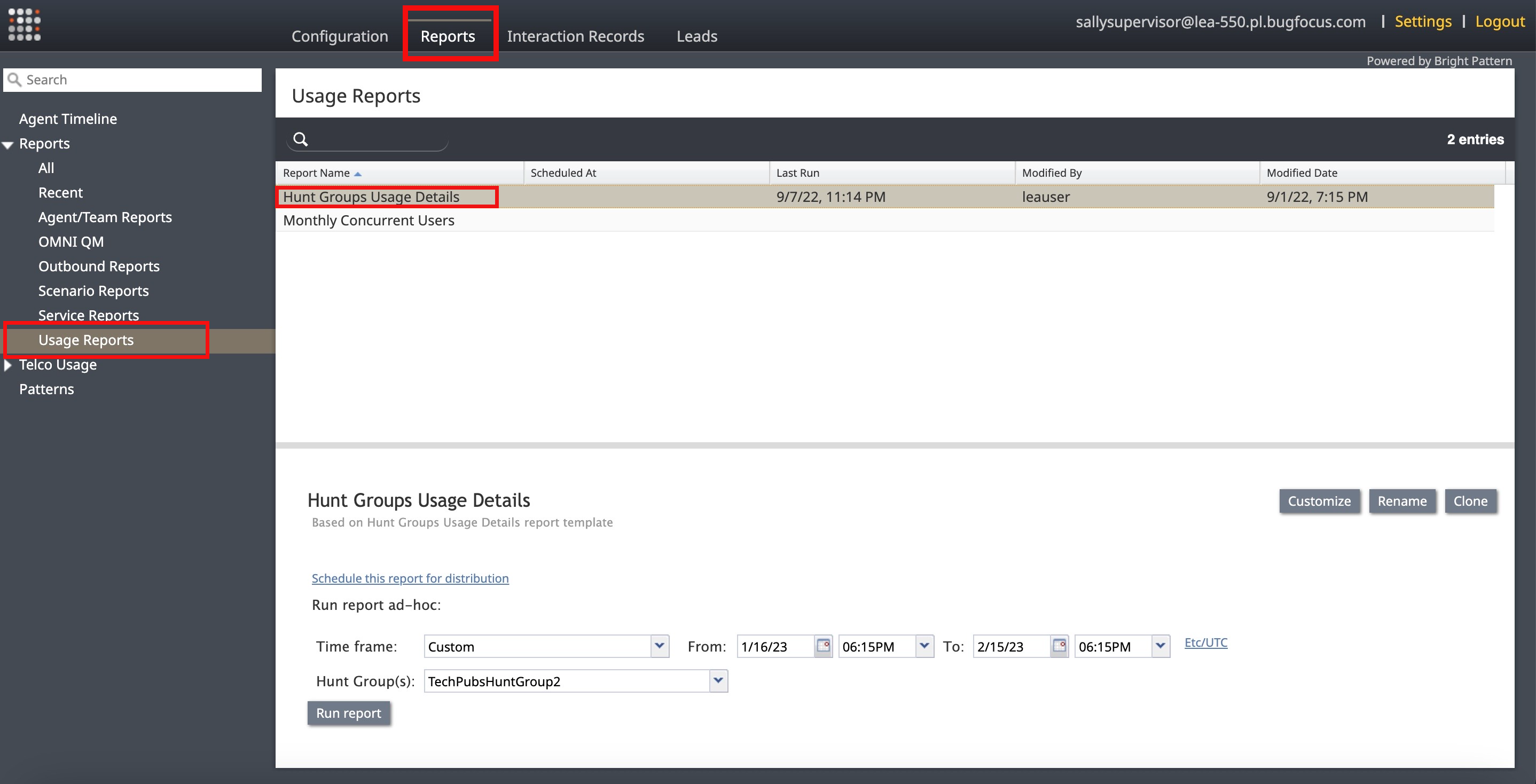Screen dimensions: 1536x784
Task: Open Agent Timeline in sidebar
Action: click(68, 119)
